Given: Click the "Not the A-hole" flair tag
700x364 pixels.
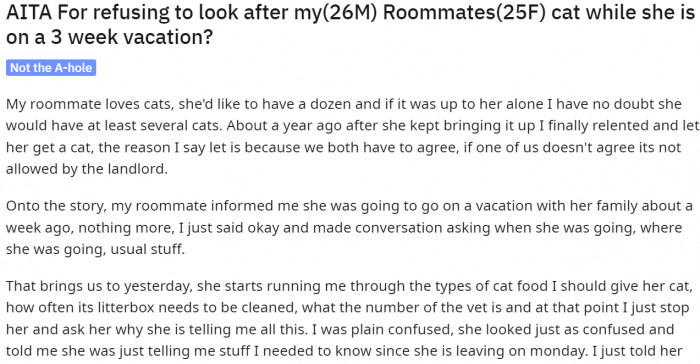Looking at the screenshot, I should click(51, 68).
